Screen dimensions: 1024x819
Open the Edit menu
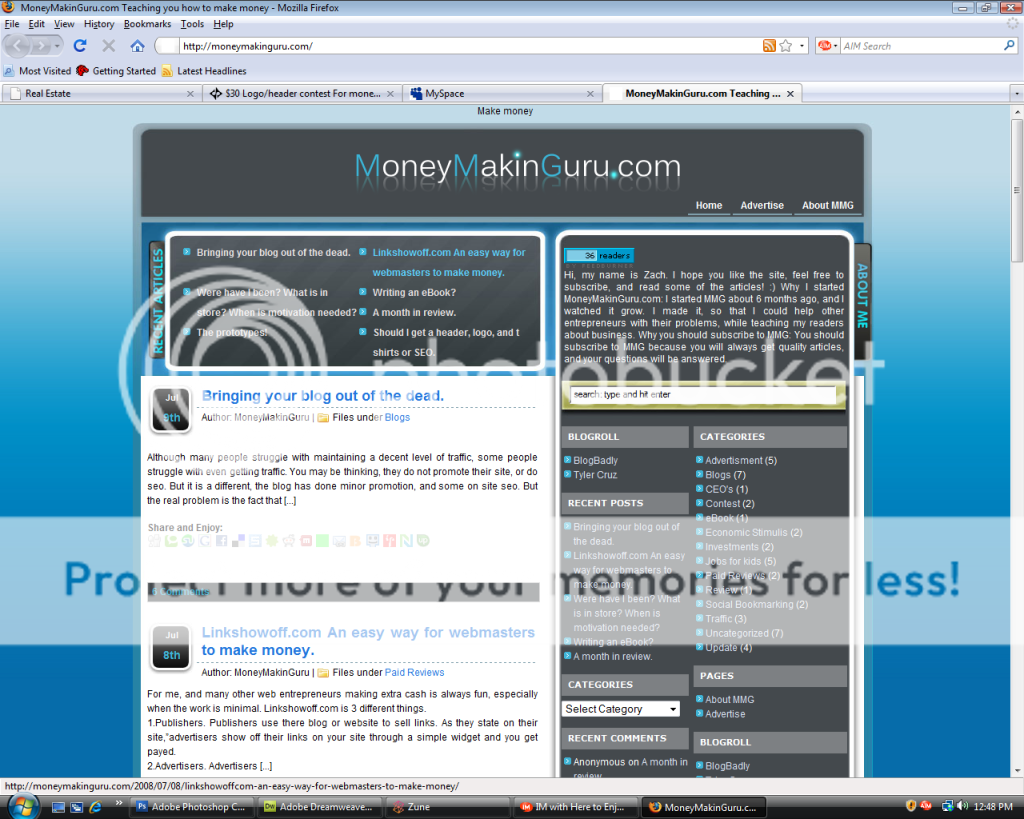pos(37,24)
